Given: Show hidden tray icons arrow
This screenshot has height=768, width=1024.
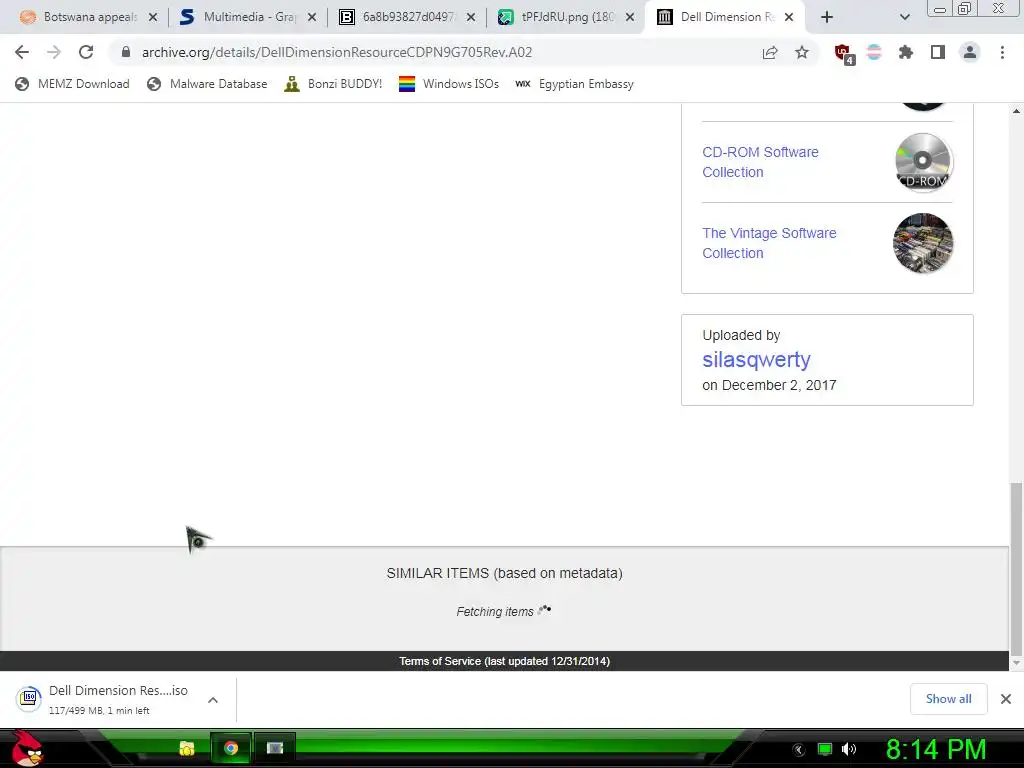Looking at the screenshot, I should 799,750.
